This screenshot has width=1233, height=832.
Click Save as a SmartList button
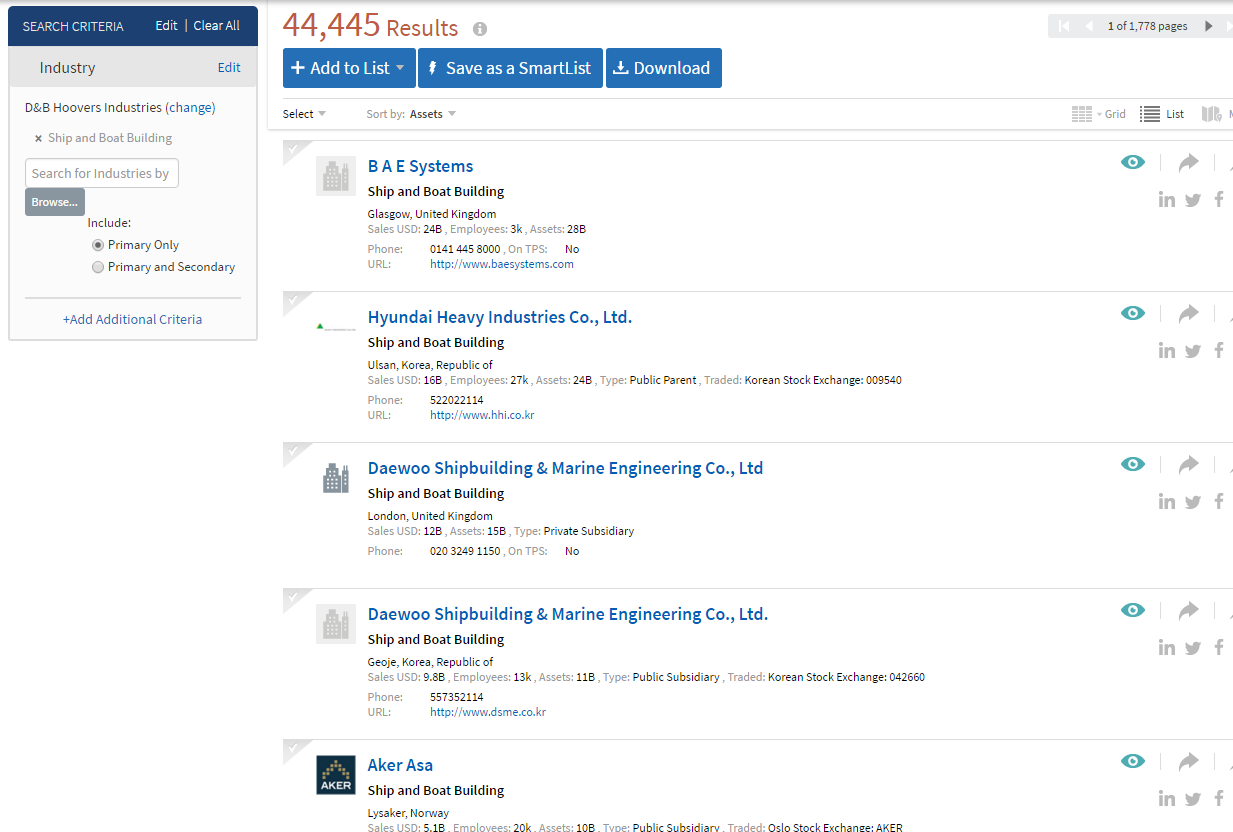(x=510, y=68)
